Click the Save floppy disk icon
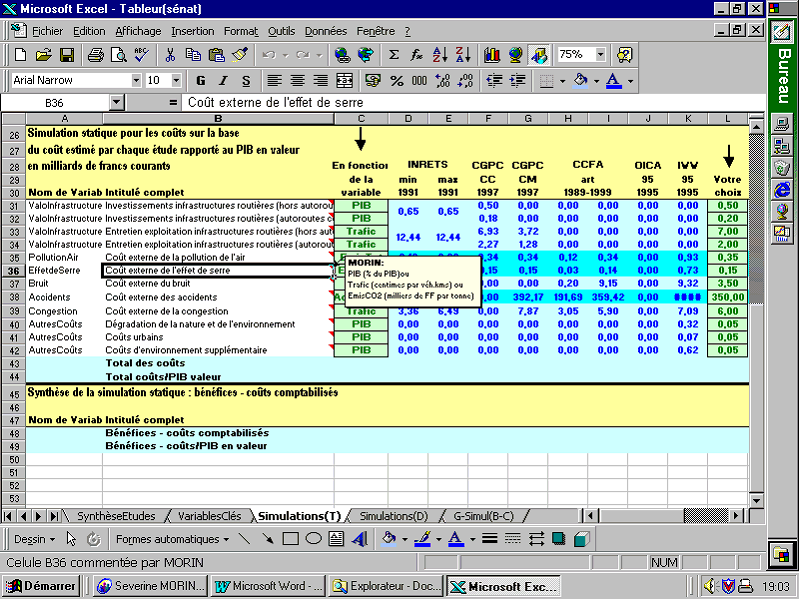 click(x=67, y=55)
